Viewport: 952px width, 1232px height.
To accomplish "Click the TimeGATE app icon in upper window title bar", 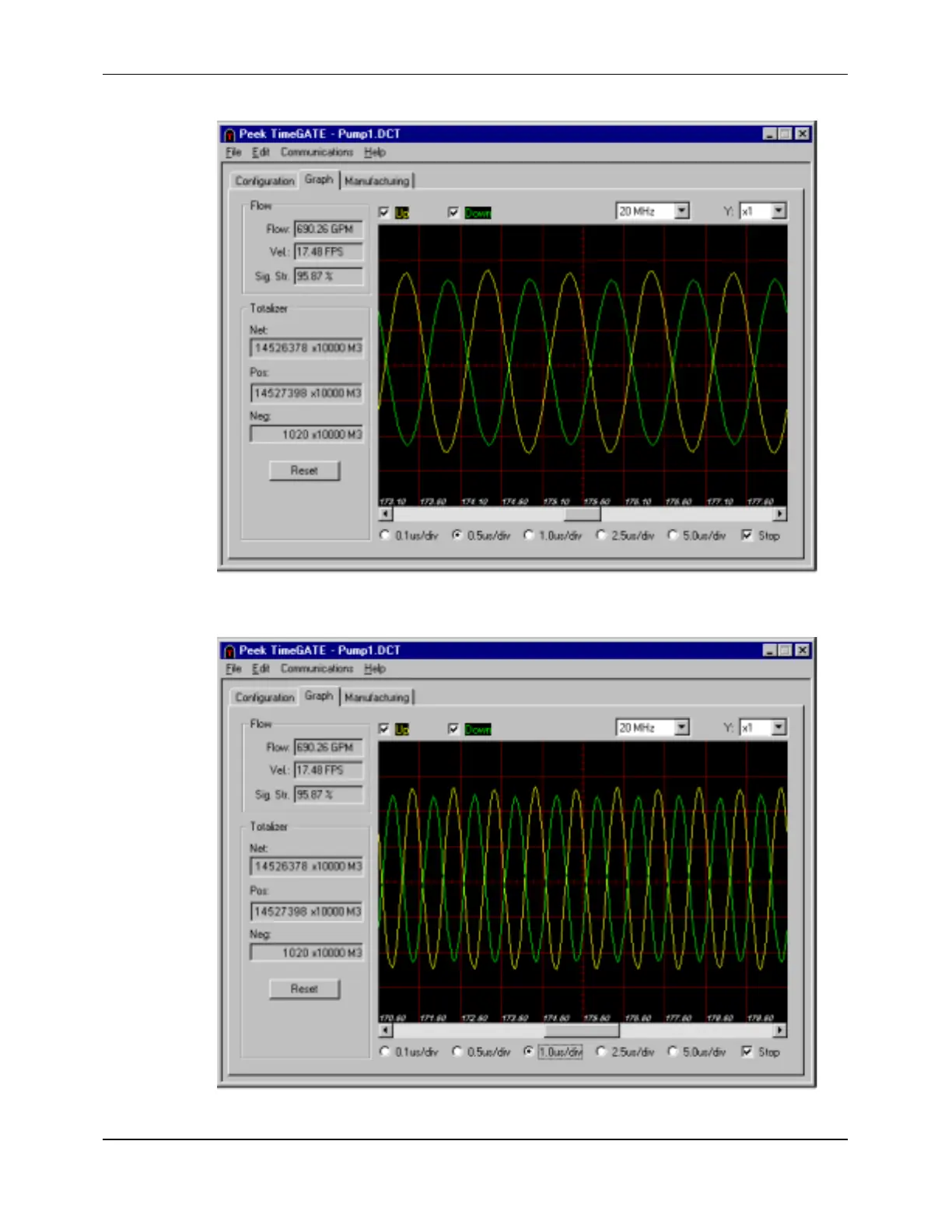I will coord(229,135).
